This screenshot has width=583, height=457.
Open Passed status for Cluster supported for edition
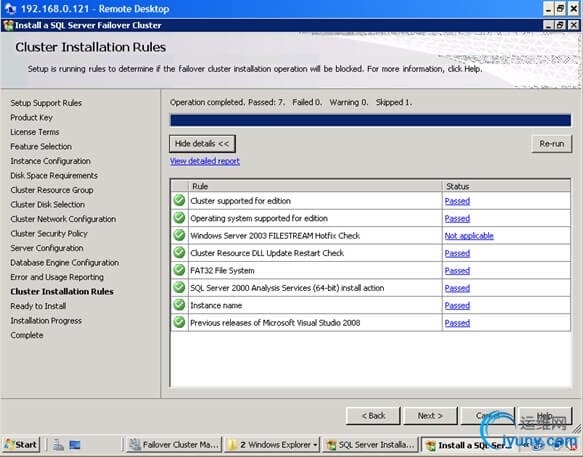coord(457,201)
